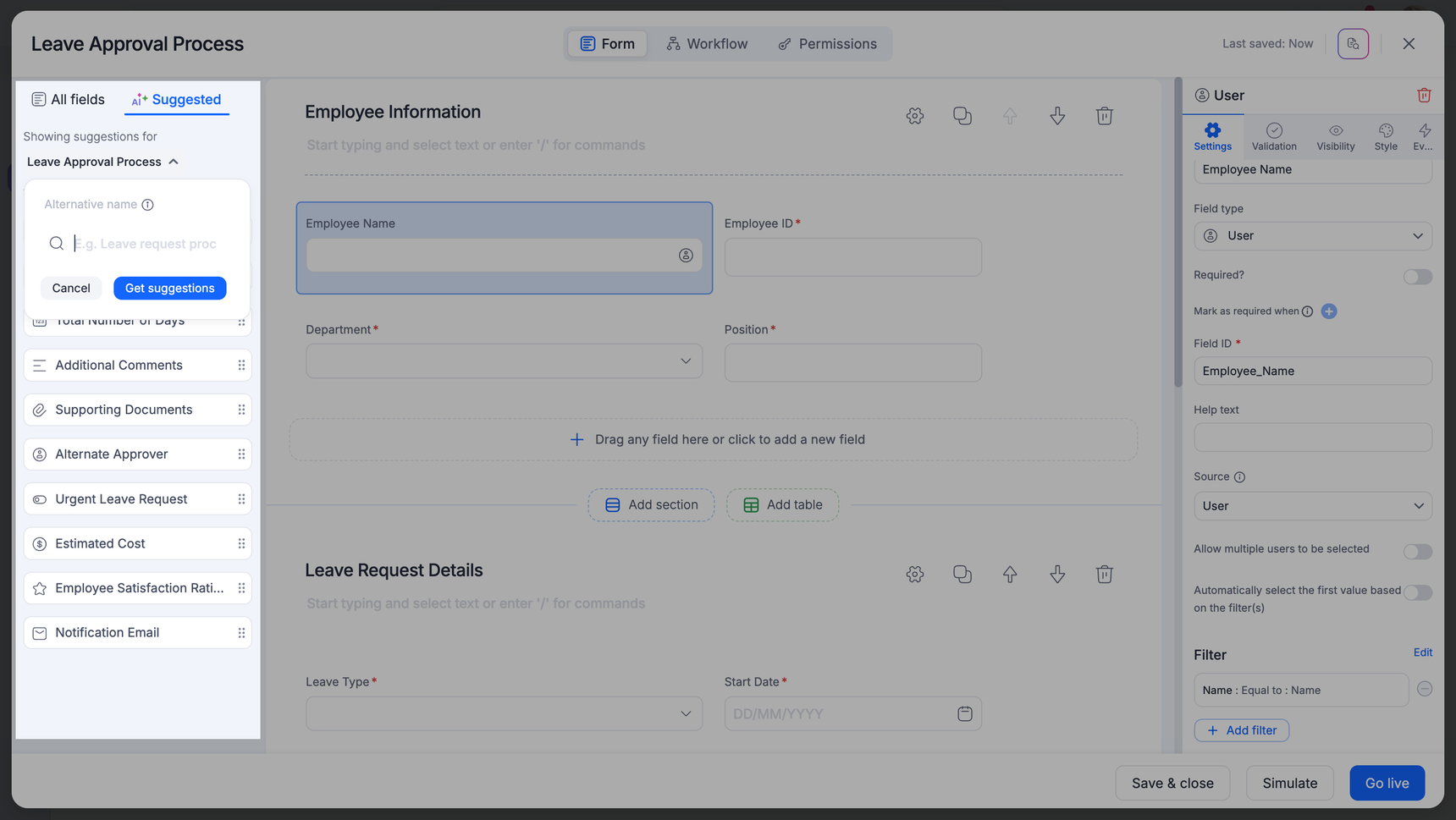Open Employee Information section settings gear

pyautogui.click(x=914, y=116)
